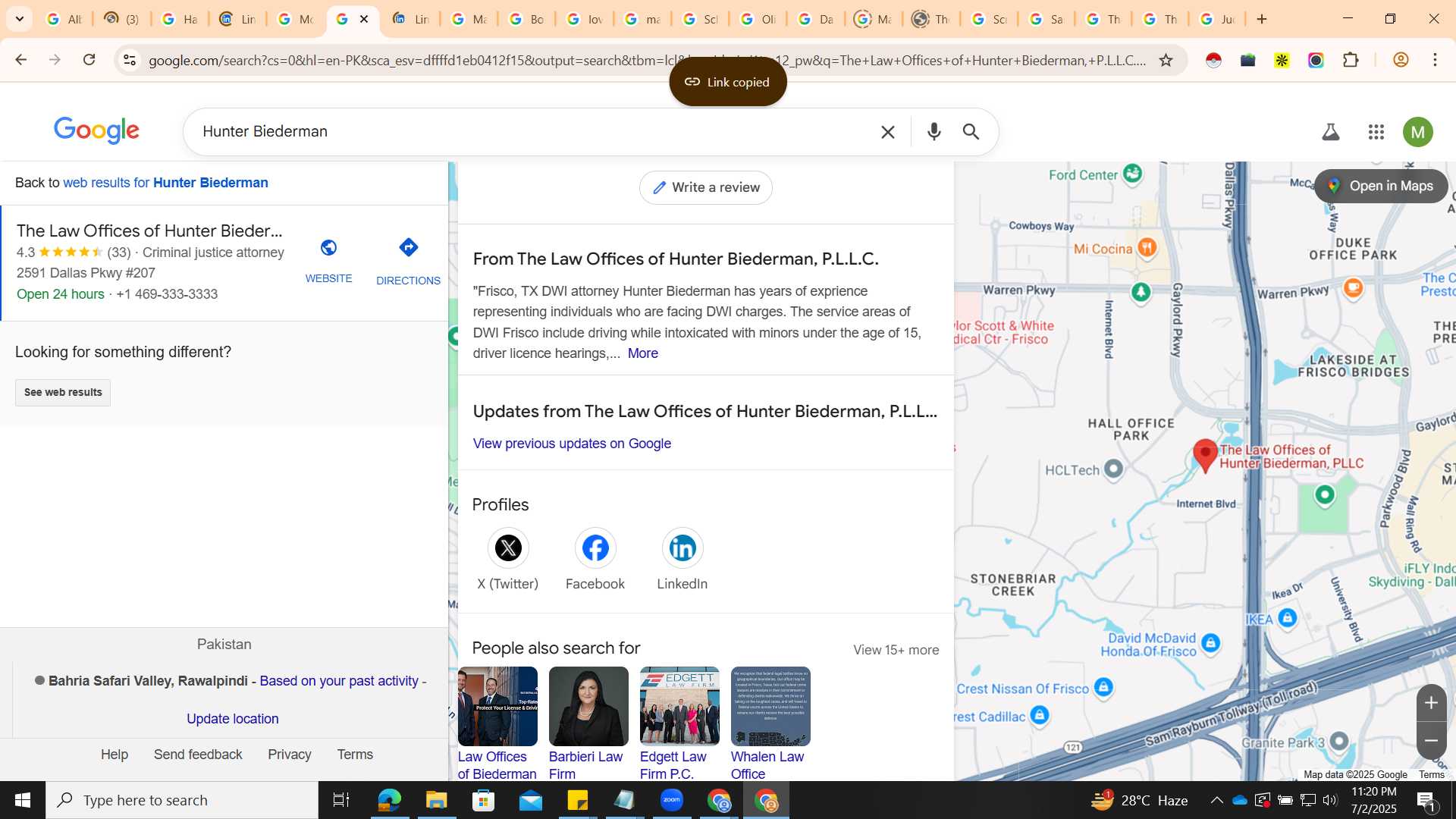Click the HCLTech map marker
The image size is (1456, 819).
[1113, 469]
